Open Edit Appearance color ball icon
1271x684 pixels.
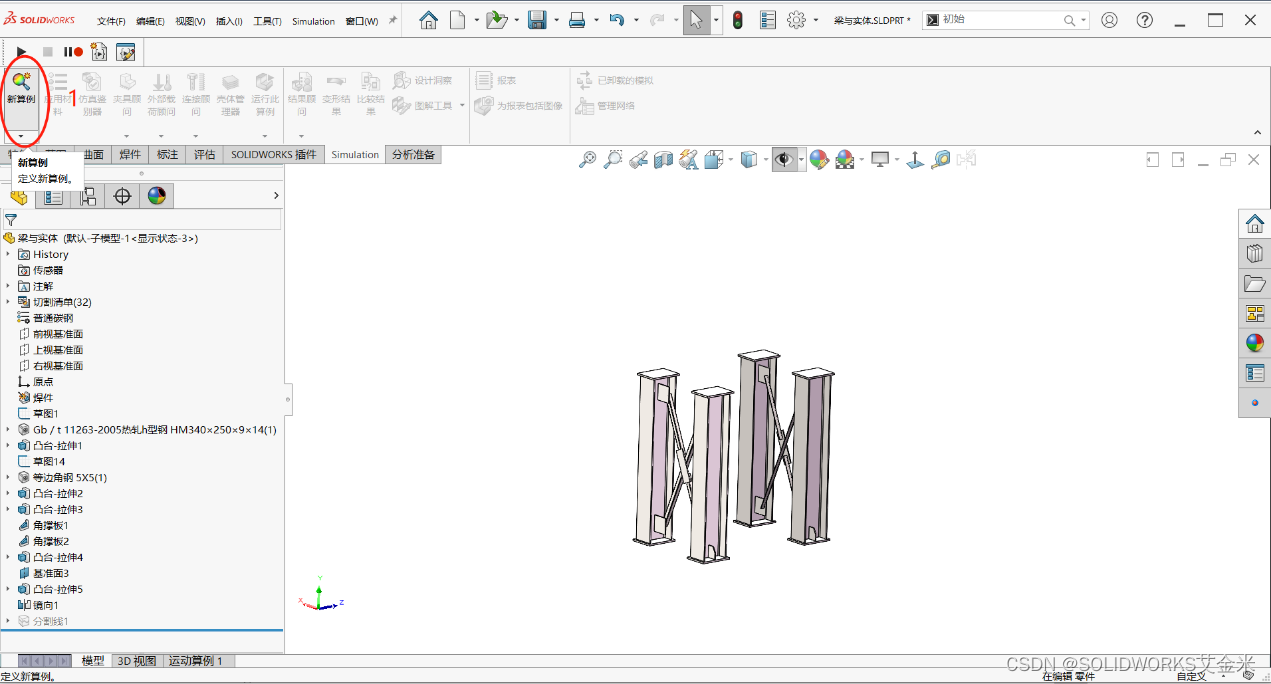coord(819,159)
